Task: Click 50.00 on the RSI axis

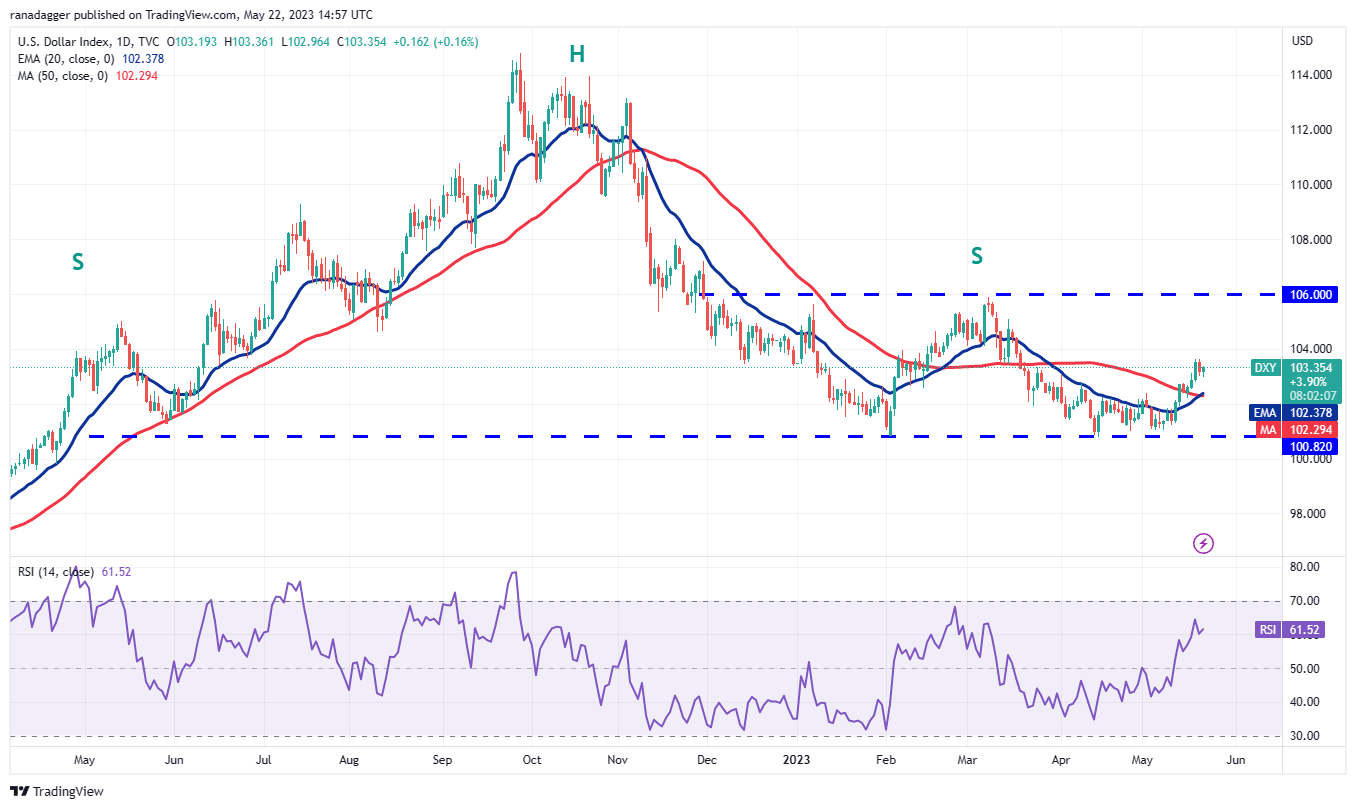Action: point(1306,668)
